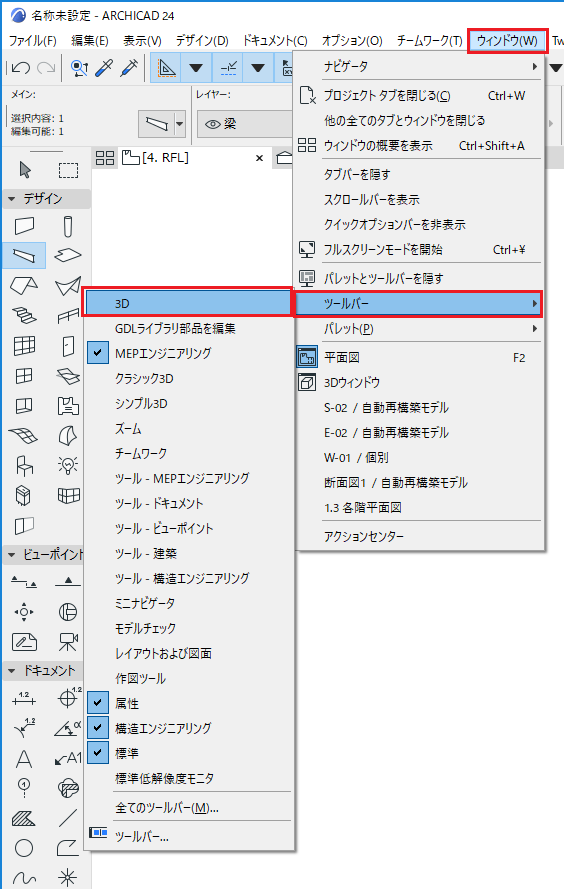The image size is (564, 889).
Task: Select the Railing tool
Action: coord(68,315)
